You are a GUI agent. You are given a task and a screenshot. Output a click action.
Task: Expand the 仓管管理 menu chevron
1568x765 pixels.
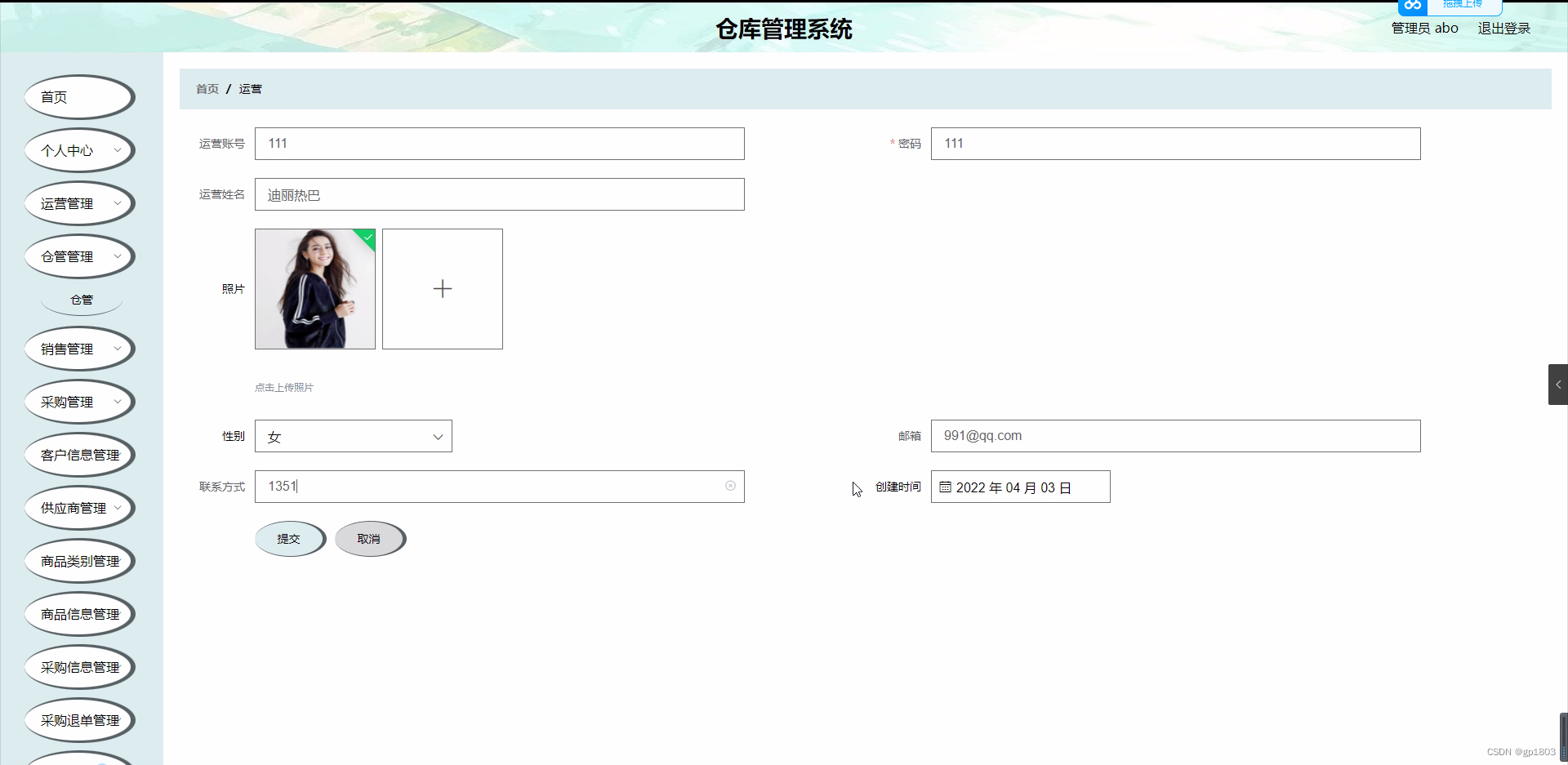click(118, 256)
